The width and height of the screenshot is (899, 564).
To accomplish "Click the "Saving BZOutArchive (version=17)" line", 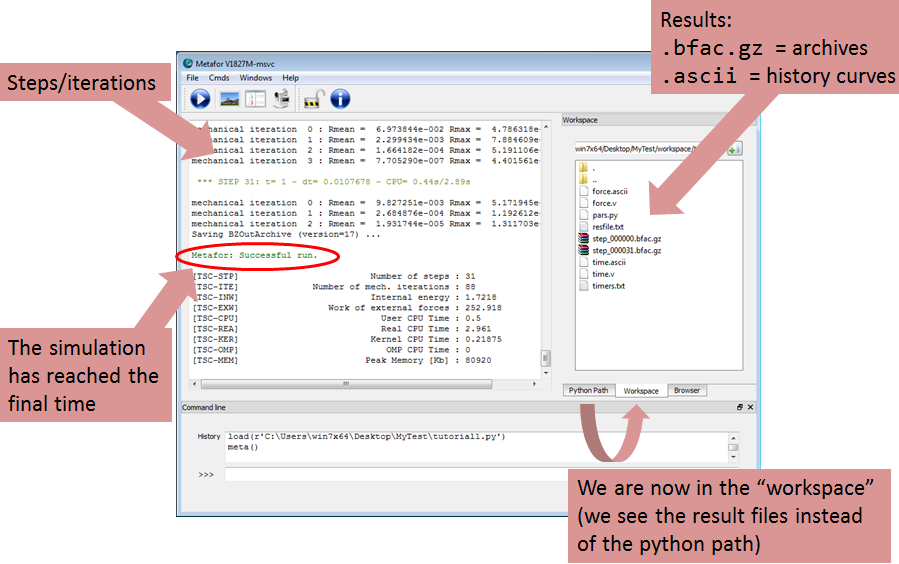I will [x=286, y=234].
